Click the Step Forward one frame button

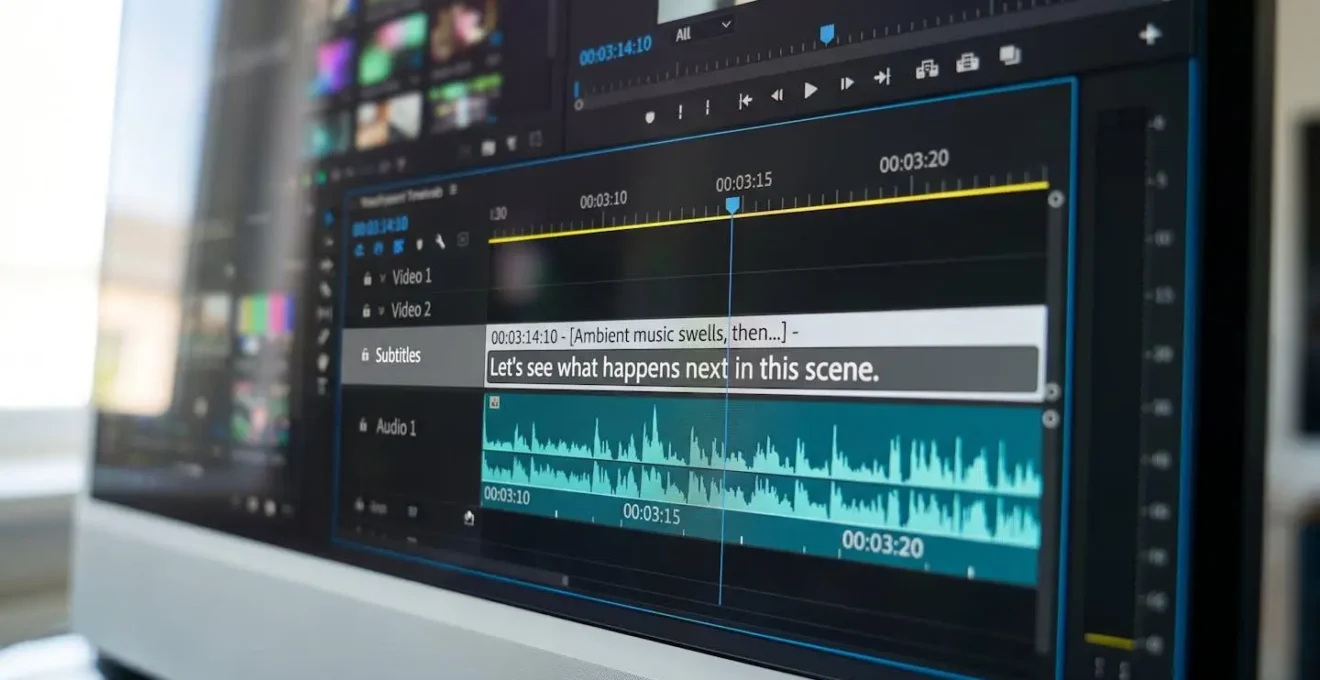click(x=846, y=84)
